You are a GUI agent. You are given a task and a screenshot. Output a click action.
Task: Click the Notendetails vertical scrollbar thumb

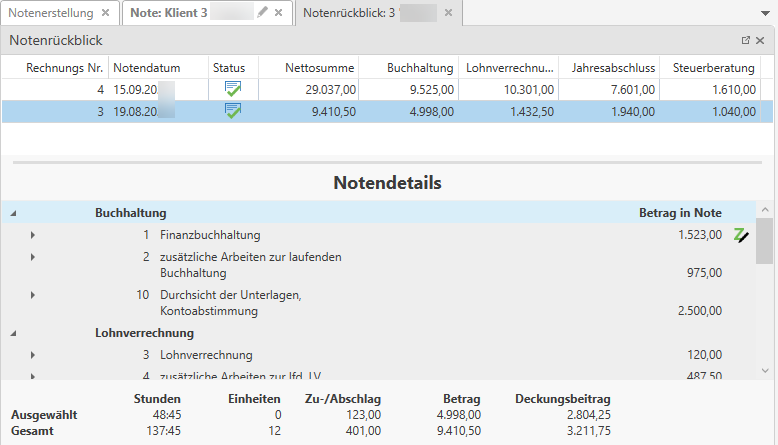[764, 240]
